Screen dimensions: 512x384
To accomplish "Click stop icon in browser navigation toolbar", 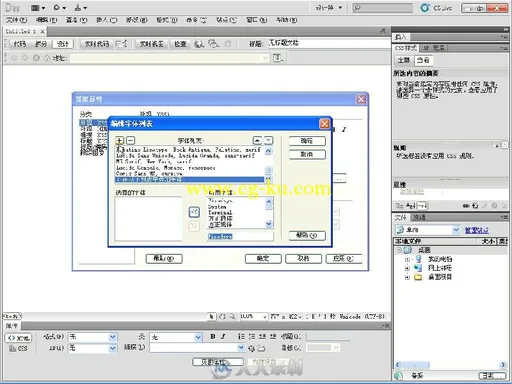I will pyautogui.click(x=36, y=58).
